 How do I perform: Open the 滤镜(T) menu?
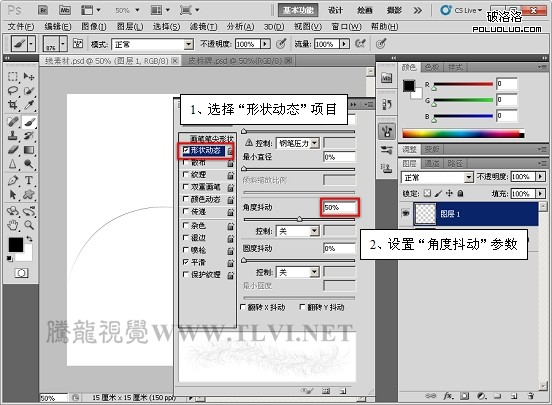click(x=203, y=27)
